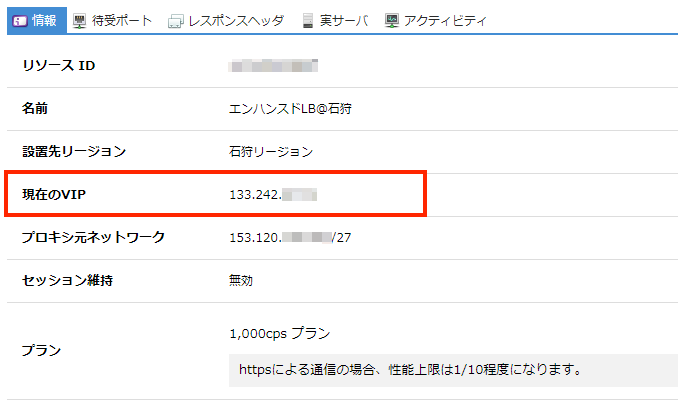The image size is (678, 403).
Task: Open the 実サーバ tab
Action: point(335,20)
